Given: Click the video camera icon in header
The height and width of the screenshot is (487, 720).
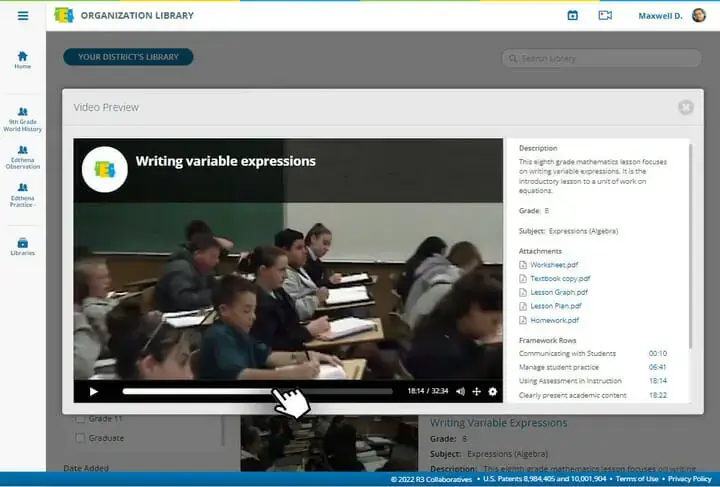Looking at the screenshot, I should [605, 16].
